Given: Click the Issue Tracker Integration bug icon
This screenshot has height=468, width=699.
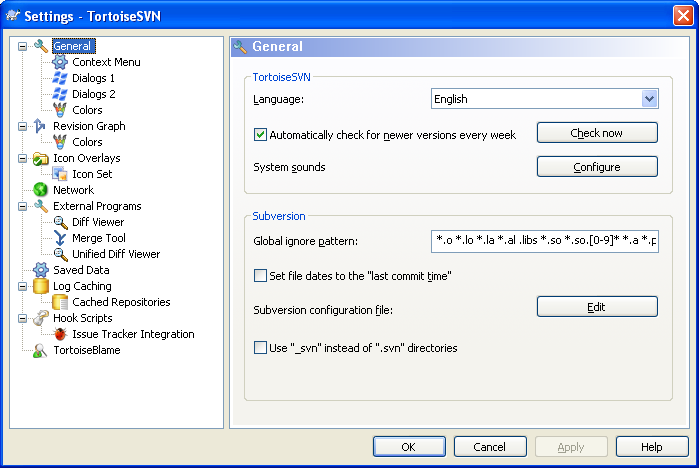Looking at the screenshot, I should coord(60,334).
